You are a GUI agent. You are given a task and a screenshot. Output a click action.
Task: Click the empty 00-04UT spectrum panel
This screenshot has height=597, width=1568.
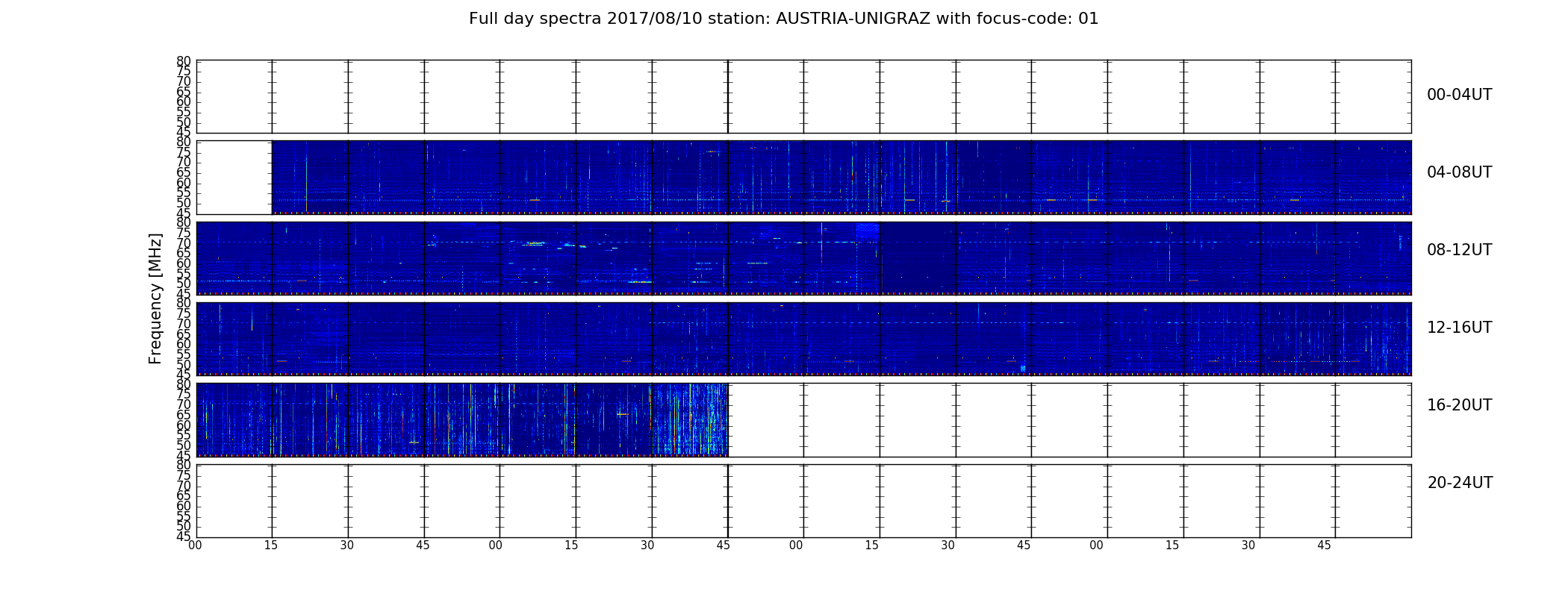[x=803, y=97]
